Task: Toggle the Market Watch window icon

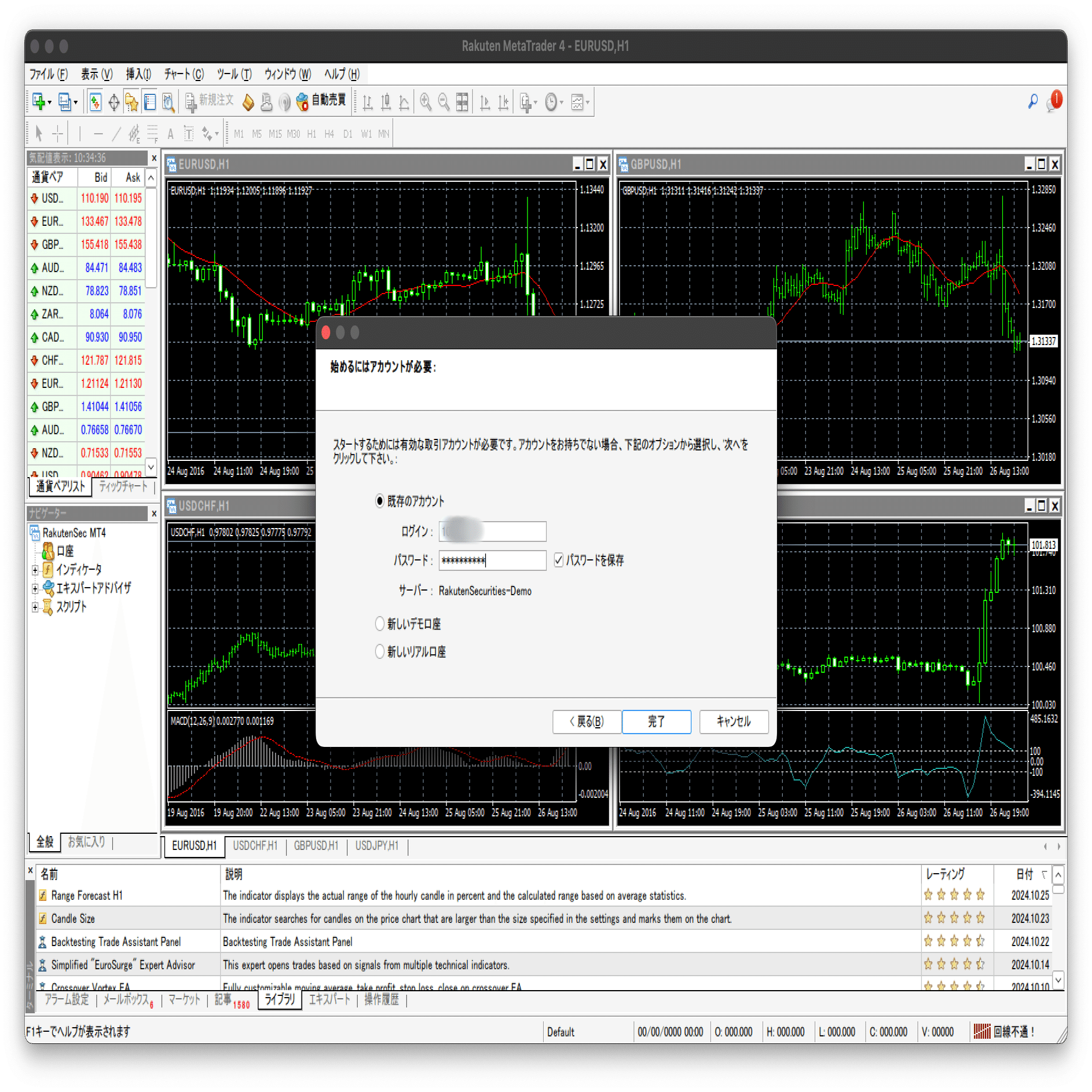Action: [x=96, y=102]
